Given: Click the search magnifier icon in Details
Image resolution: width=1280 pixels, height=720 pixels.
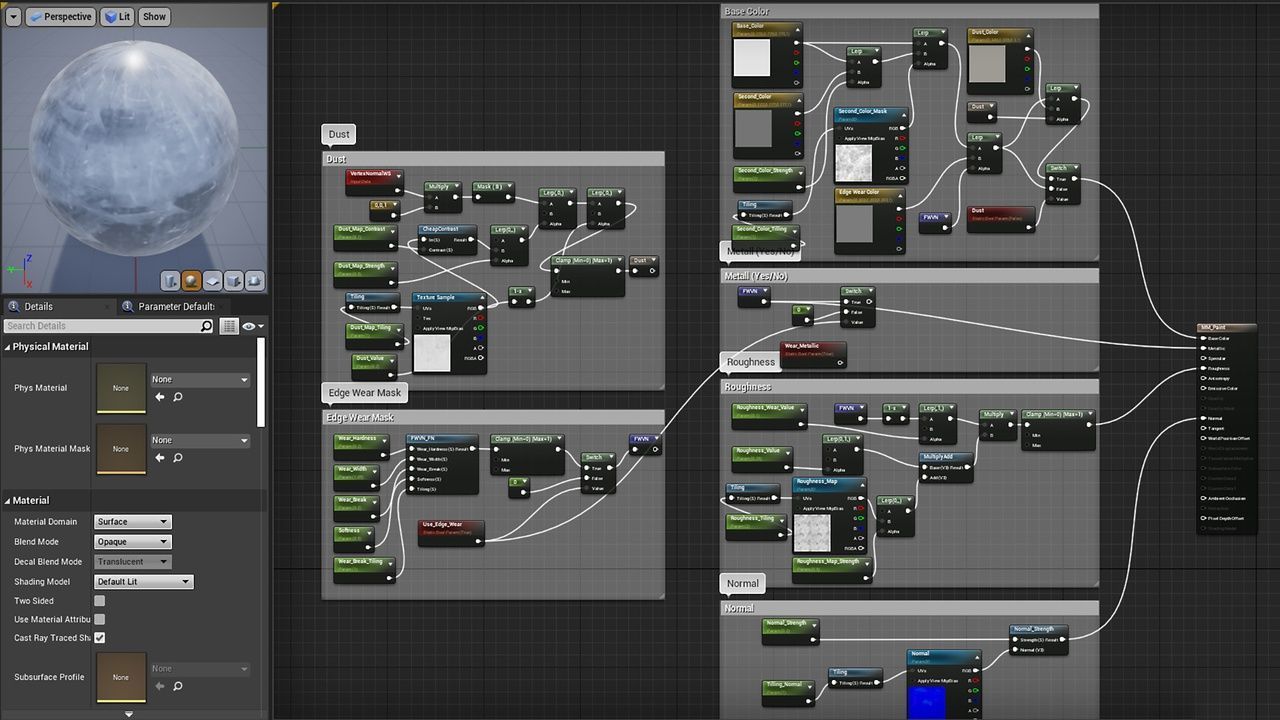Looking at the screenshot, I should (x=207, y=326).
